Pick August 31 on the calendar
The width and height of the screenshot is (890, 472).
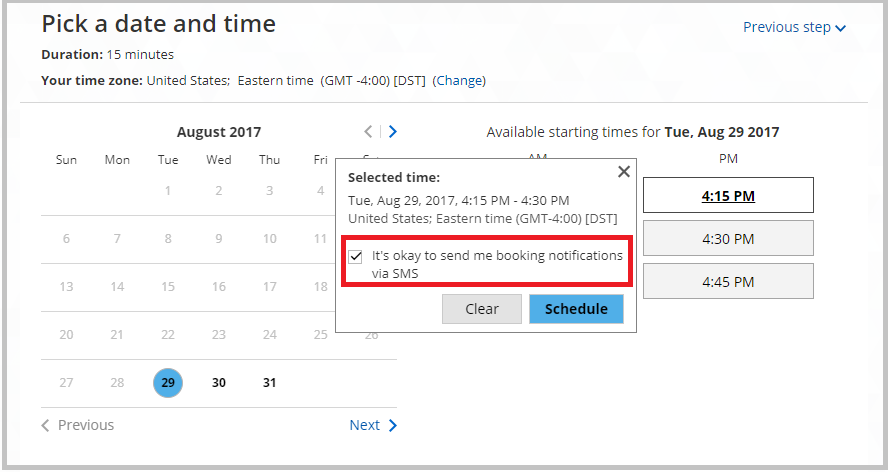coord(270,383)
